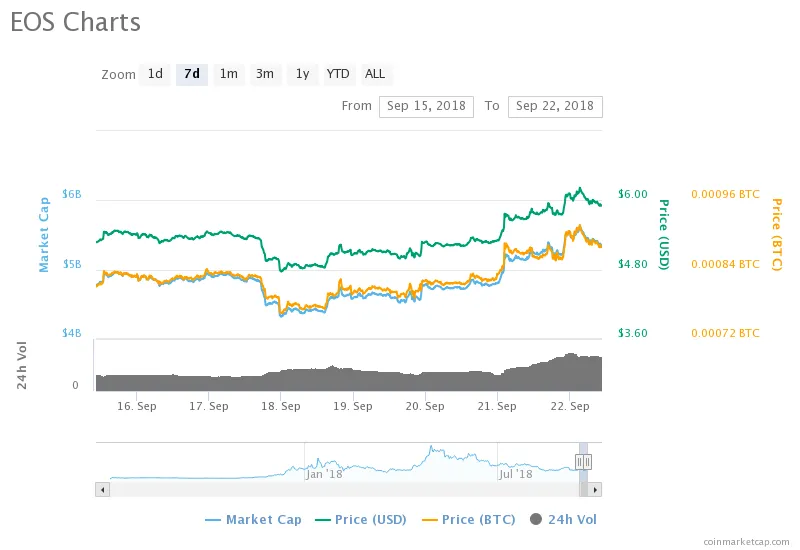Toggle Price (USD) series in legend
The height and width of the screenshot is (550, 800).
(361, 520)
